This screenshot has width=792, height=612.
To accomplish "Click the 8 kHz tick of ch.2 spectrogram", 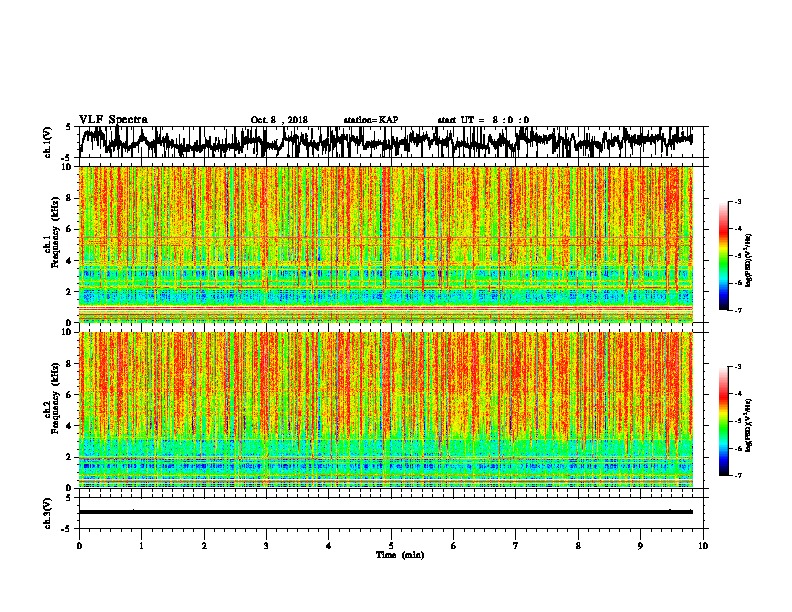I will click(x=70, y=364).
